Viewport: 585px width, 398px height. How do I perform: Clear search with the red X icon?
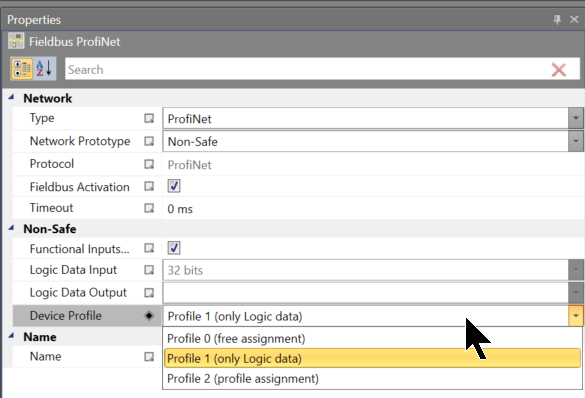click(559, 69)
